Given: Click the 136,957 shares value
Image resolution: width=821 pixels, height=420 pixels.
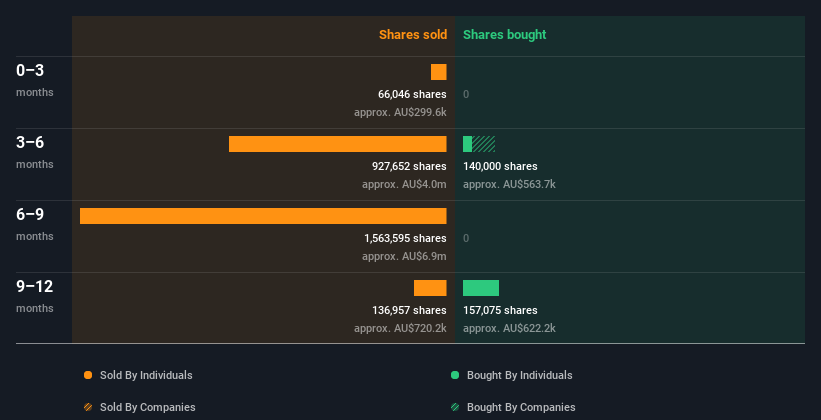Looking at the screenshot, I should pos(409,310).
